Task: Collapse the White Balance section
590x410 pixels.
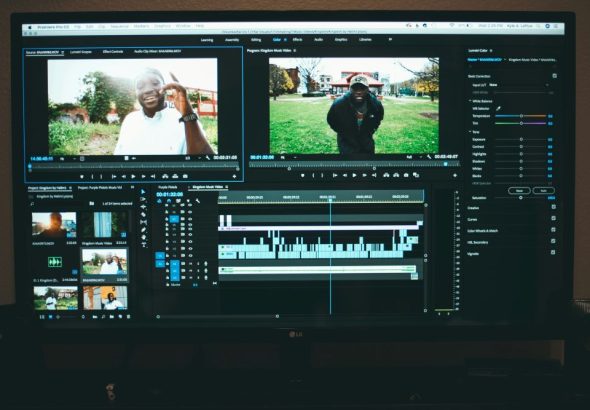Action: pyautogui.click(x=470, y=101)
